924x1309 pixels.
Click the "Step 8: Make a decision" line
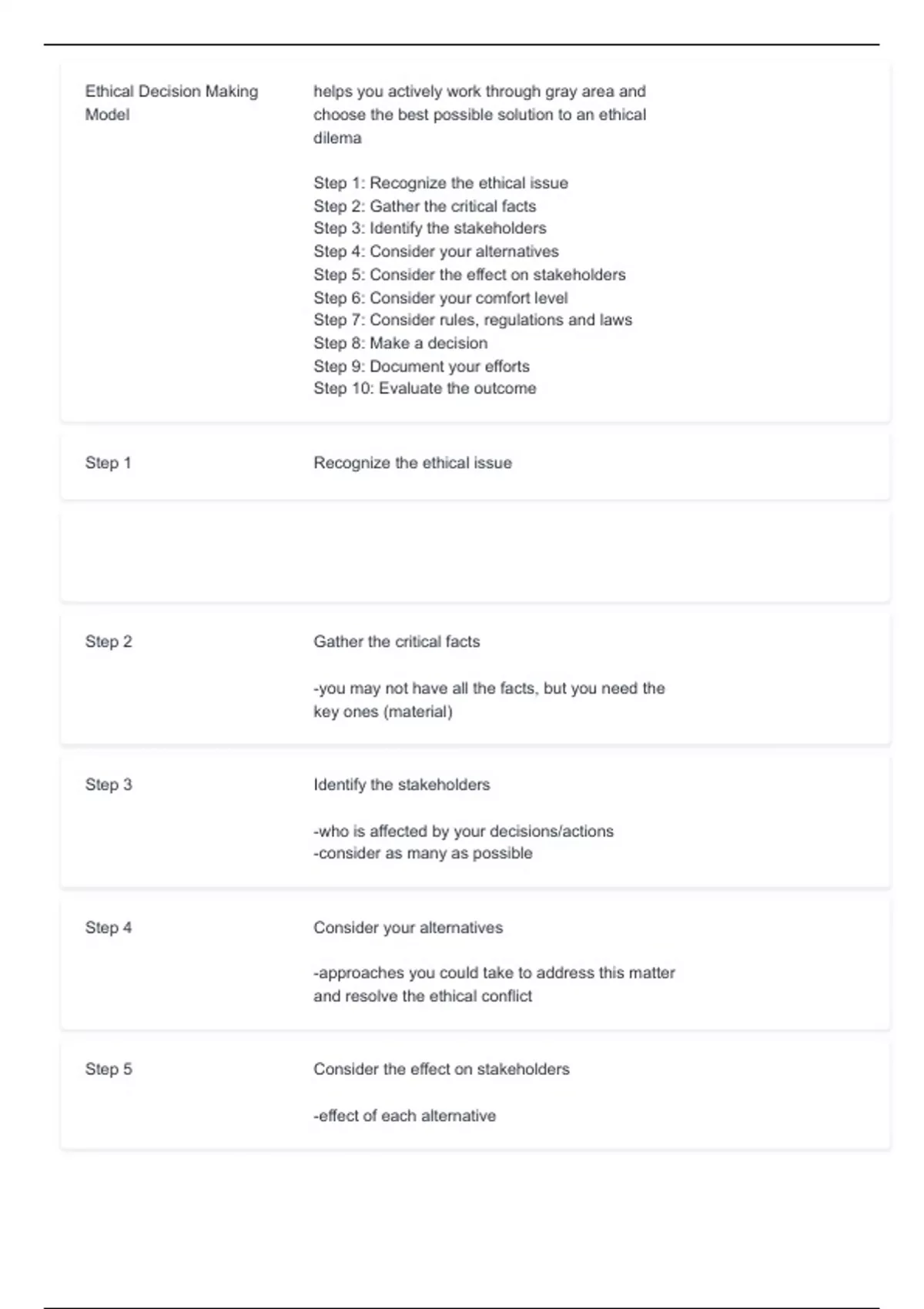pos(400,343)
